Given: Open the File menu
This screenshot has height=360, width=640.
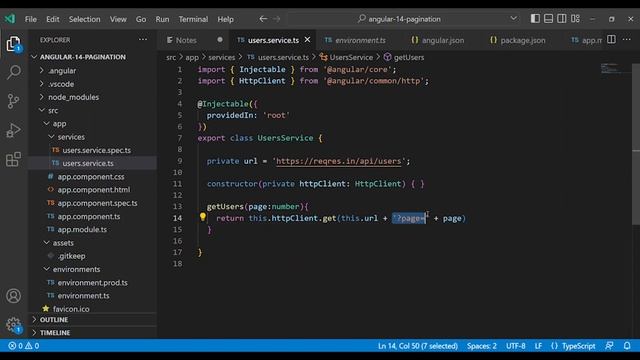Looking at the screenshot, I should coord(31,19).
